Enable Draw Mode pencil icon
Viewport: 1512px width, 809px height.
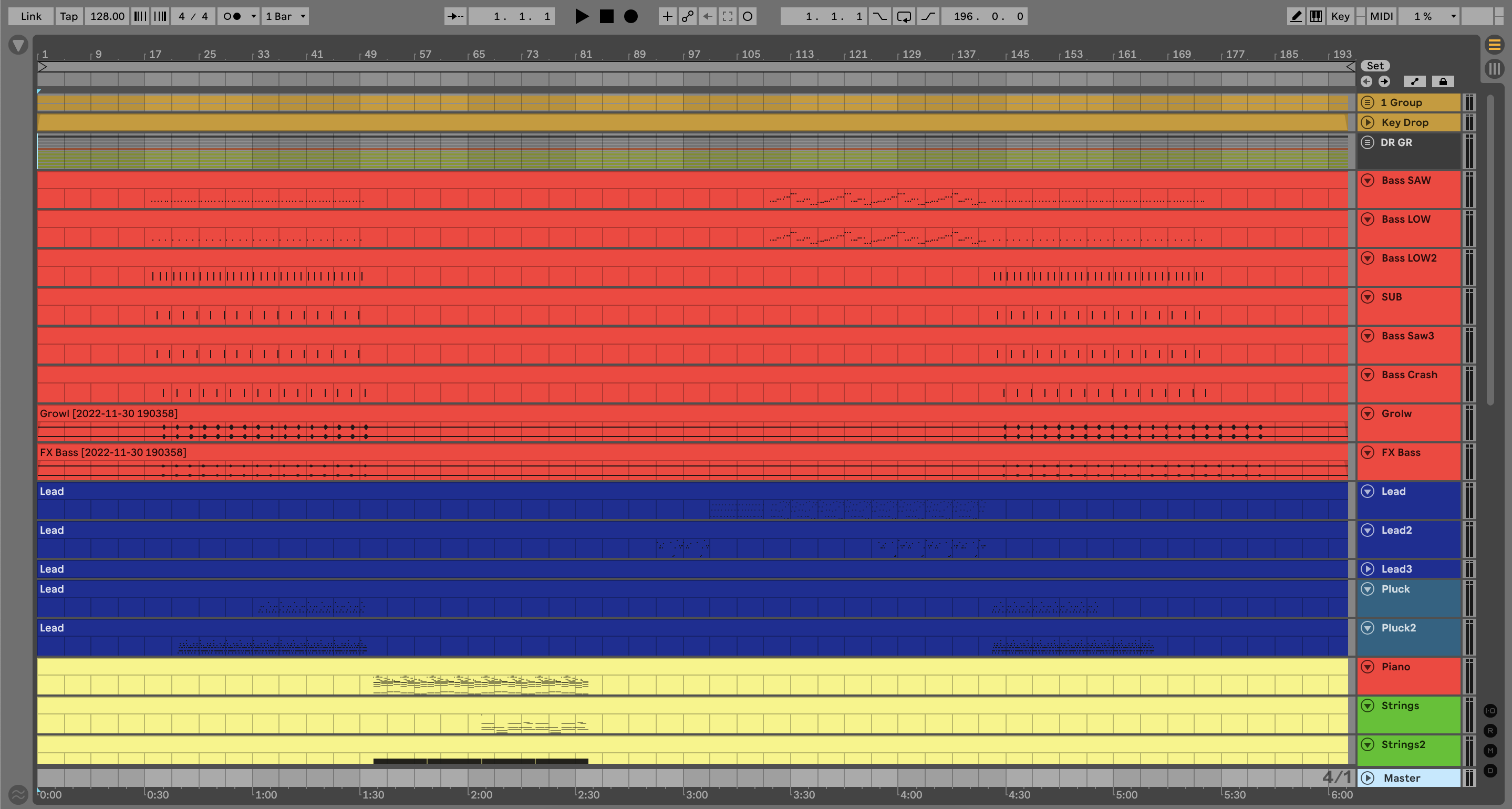point(1296,16)
